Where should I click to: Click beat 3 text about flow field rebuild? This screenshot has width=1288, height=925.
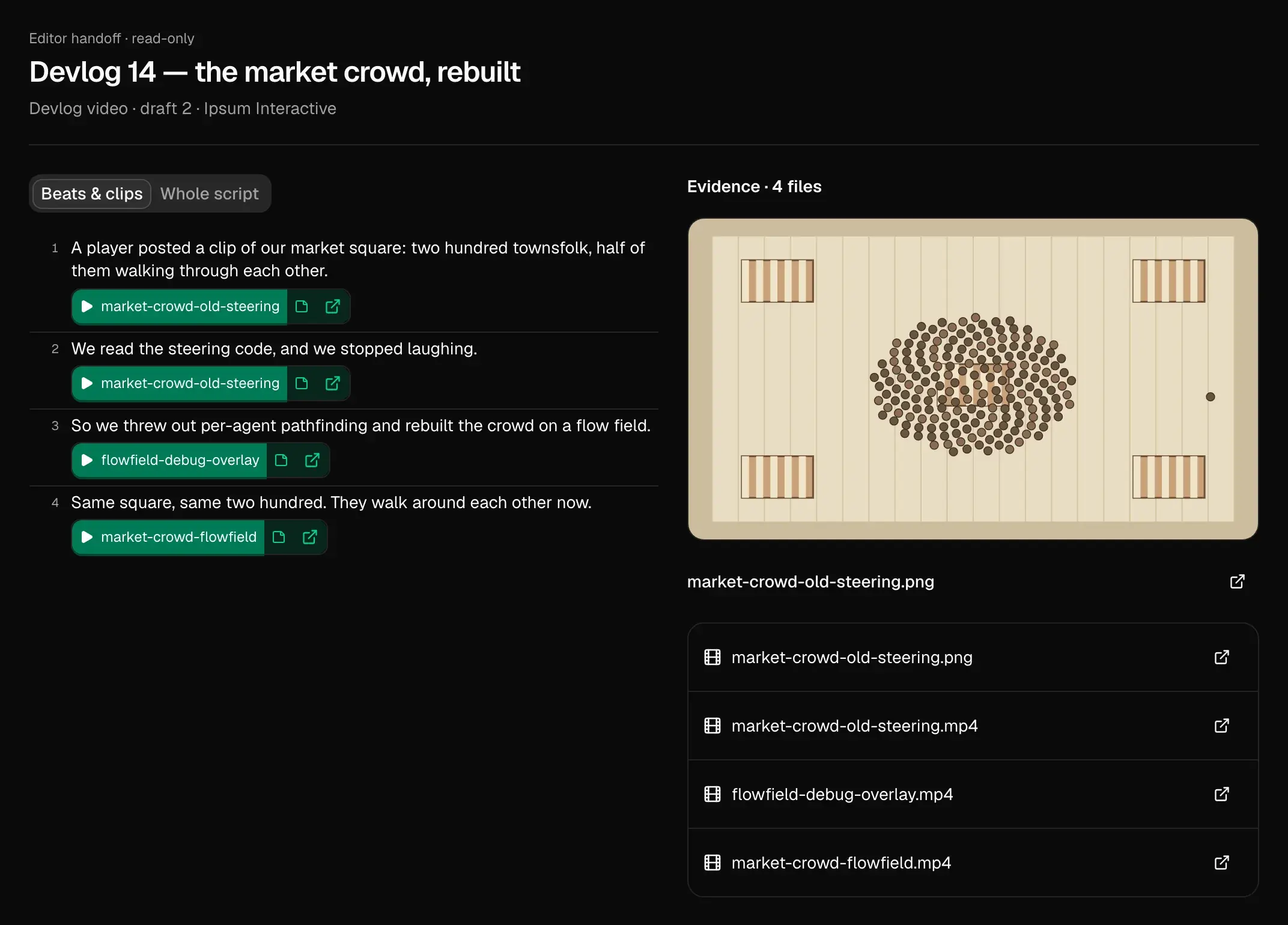point(360,425)
